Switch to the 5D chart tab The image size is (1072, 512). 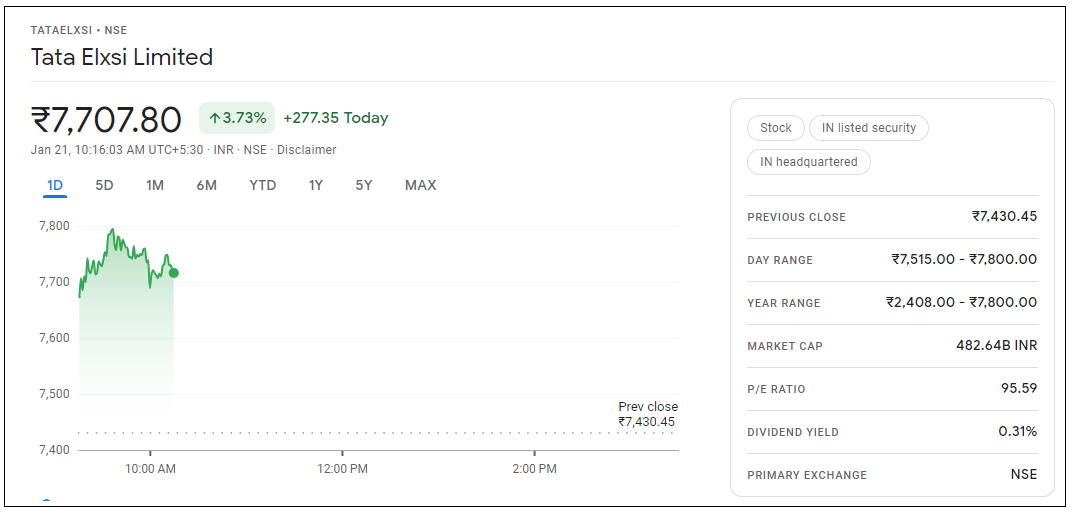(x=104, y=185)
